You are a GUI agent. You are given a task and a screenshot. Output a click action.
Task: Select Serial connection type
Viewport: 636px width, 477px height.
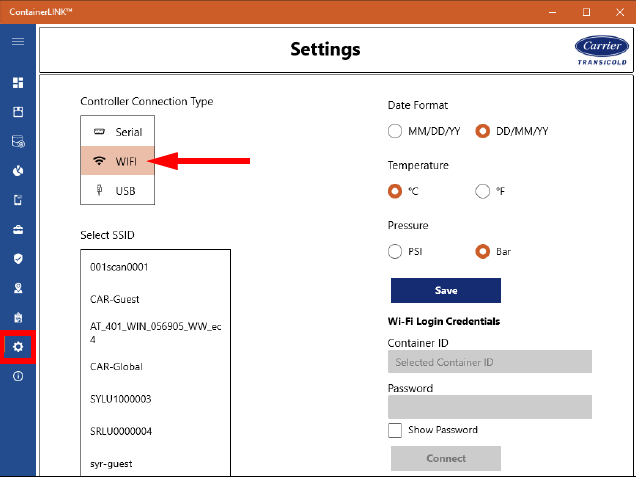[x=118, y=131]
